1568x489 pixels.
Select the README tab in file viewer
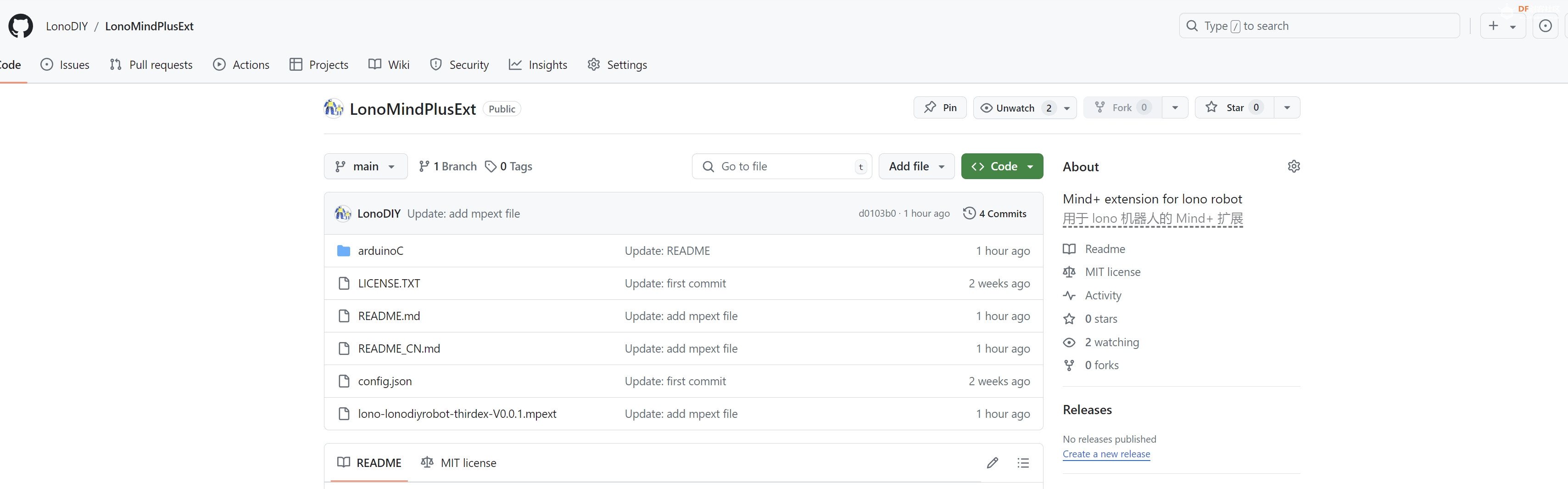369,463
